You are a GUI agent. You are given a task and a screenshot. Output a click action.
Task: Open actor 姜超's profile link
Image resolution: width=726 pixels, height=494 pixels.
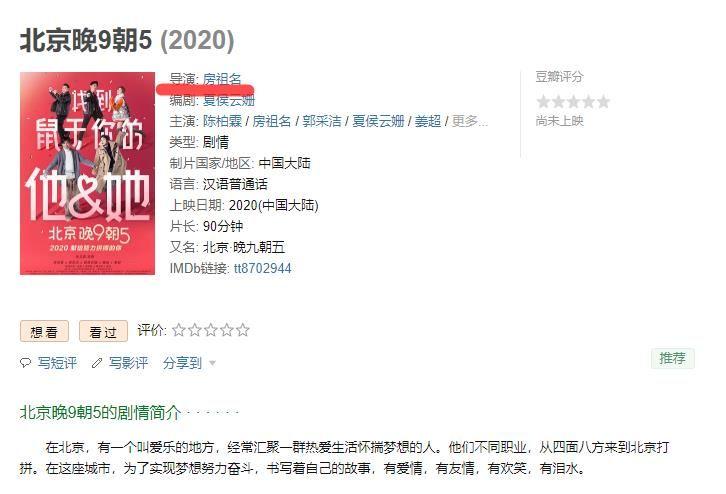coord(428,121)
